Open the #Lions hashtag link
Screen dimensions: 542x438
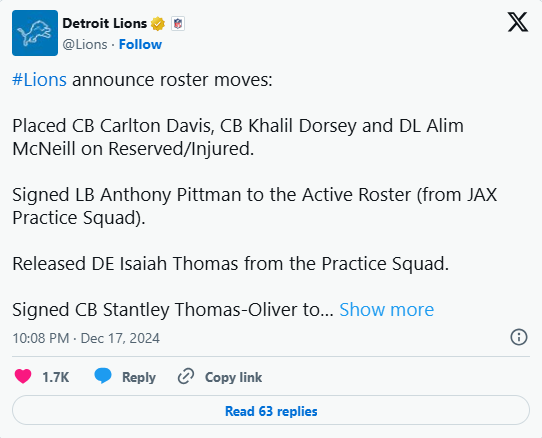(39, 80)
